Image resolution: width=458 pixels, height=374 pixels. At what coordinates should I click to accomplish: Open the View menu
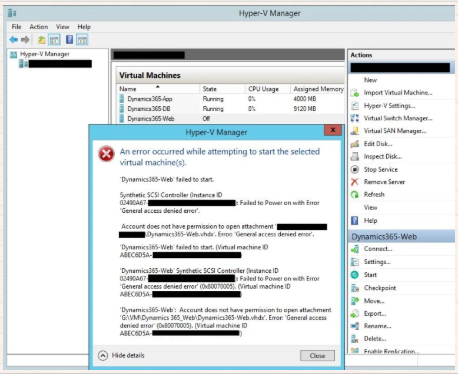pos(63,27)
